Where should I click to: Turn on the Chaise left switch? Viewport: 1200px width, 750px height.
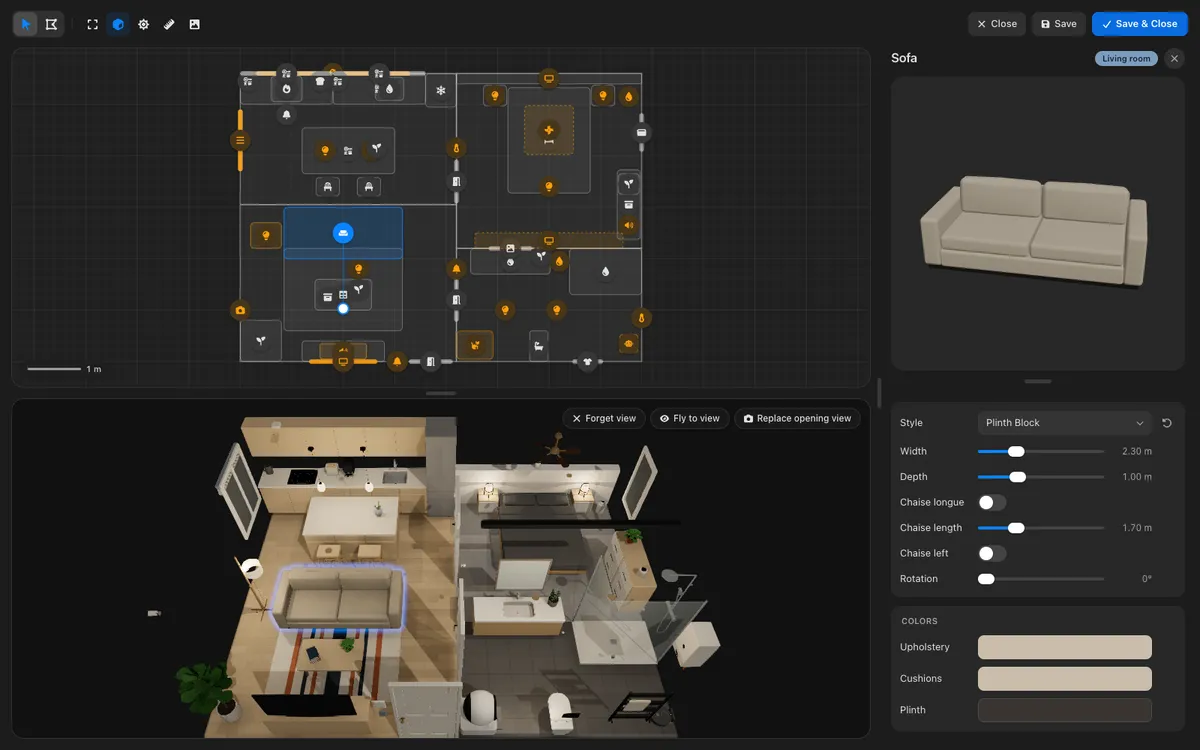click(992, 553)
